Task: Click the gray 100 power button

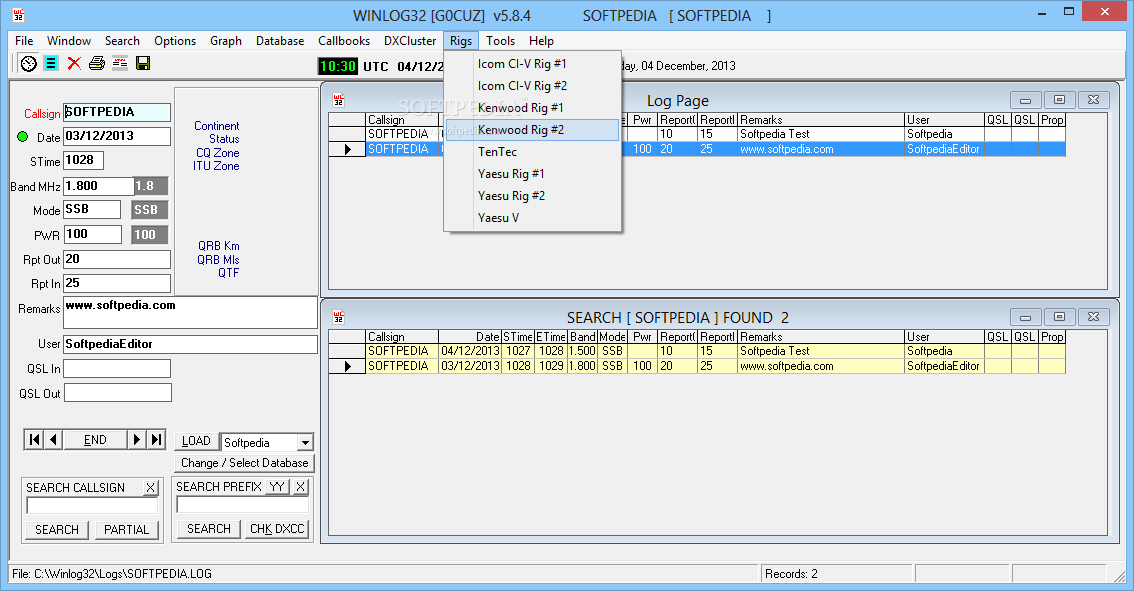Action: pos(150,234)
